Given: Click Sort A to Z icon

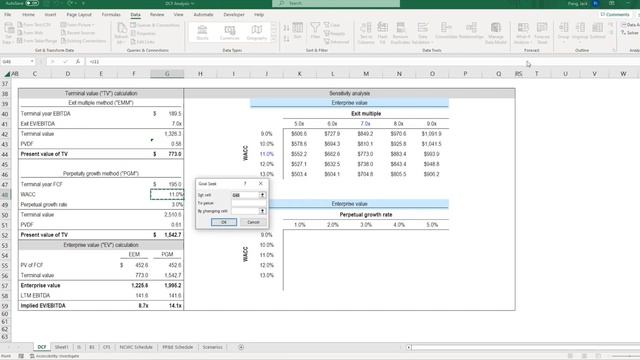Looking at the screenshot, I should tap(286, 28).
